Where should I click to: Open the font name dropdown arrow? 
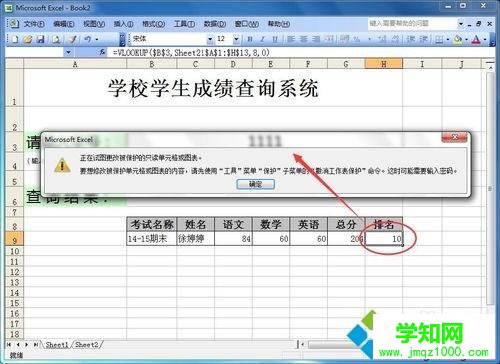(210, 39)
